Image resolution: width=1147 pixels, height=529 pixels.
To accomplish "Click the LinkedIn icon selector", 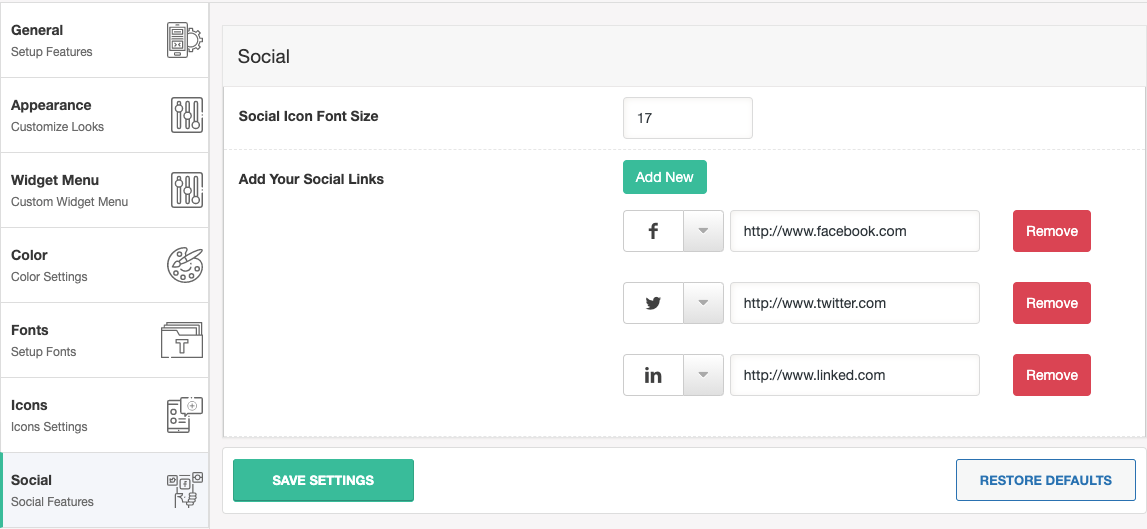I will 653,375.
